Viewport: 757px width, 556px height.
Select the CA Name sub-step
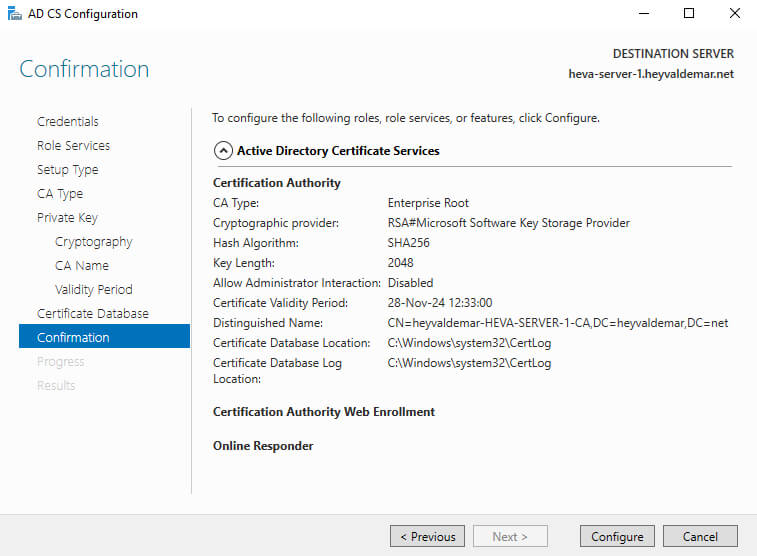pyautogui.click(x=82, y=265)
